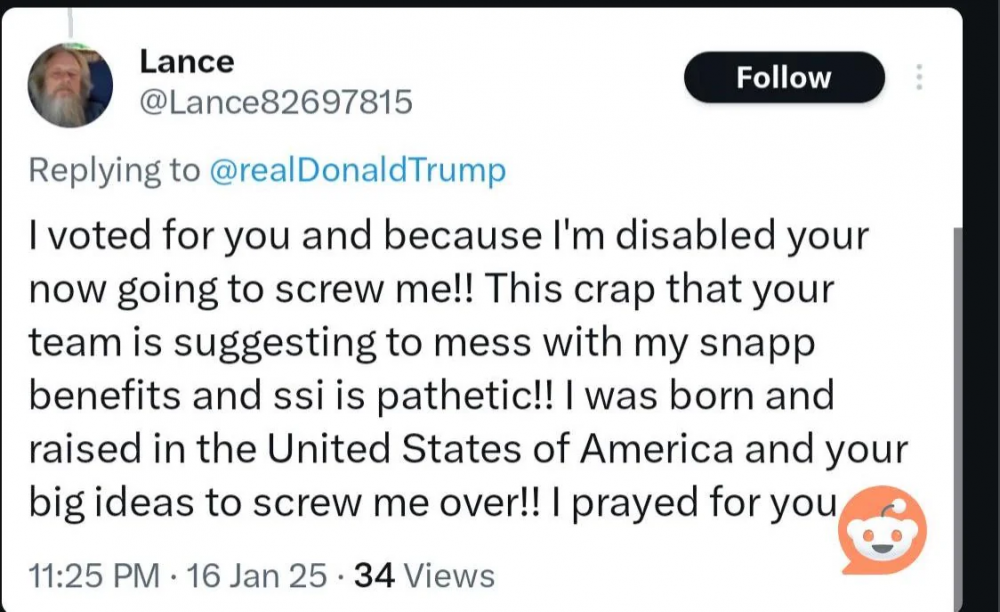Click the @Lance82697815 handle

276,102
